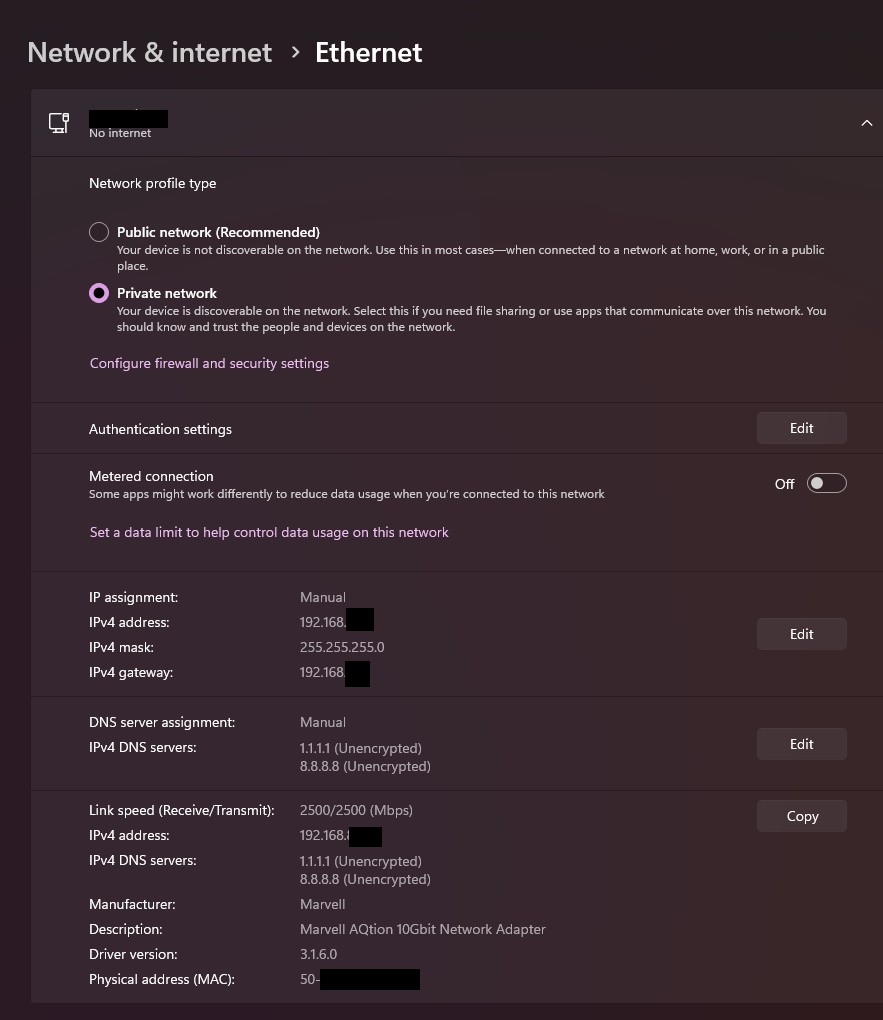Open the Set a data limit link
This screenshot has height=1020, width=883.
coord(269,532)
